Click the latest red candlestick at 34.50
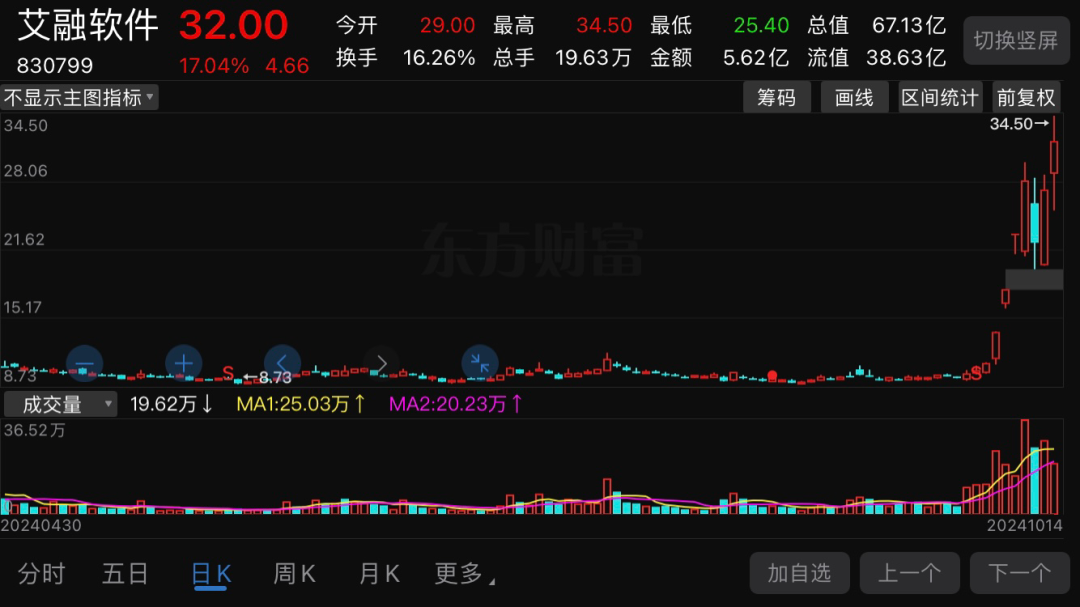The image size is (1080, 607). (1054, 157)
